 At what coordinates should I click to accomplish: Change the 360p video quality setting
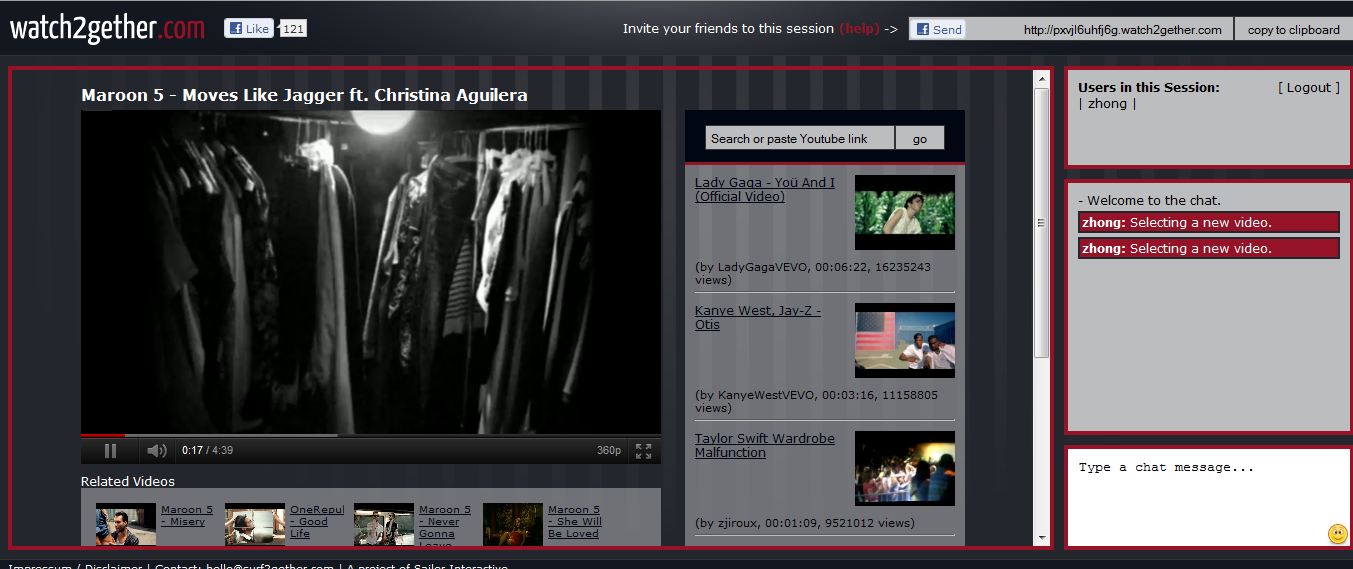pos(609,450)
